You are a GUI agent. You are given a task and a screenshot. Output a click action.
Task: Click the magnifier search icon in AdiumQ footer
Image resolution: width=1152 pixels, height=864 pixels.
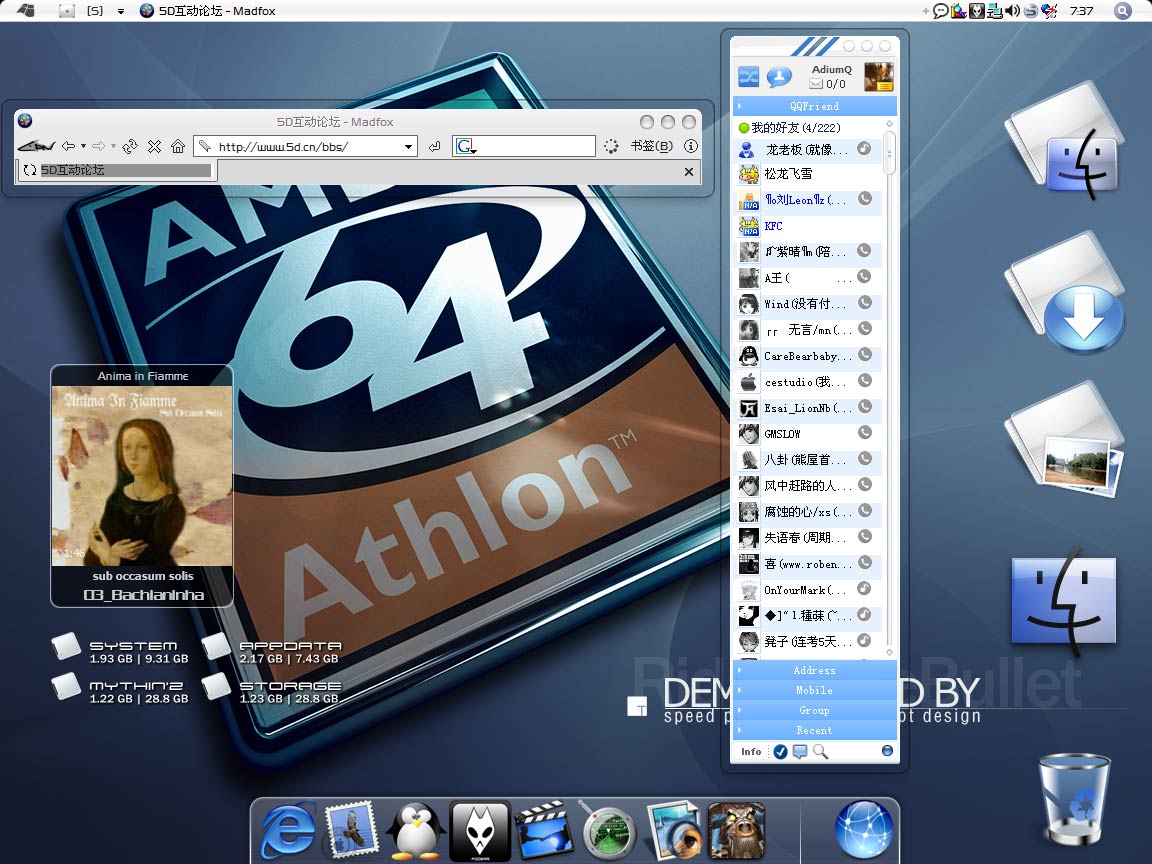(820, 752)
